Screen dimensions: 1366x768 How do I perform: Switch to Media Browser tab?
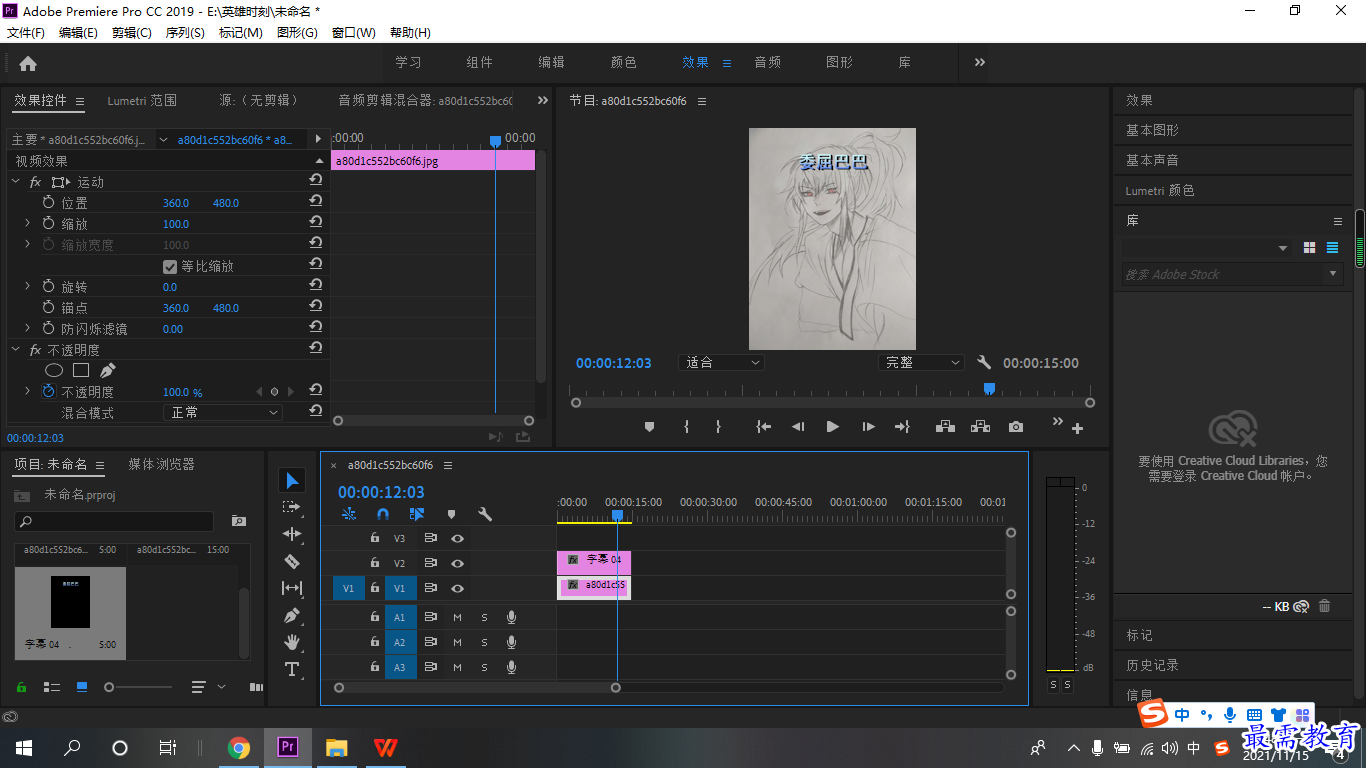[161, 464]
